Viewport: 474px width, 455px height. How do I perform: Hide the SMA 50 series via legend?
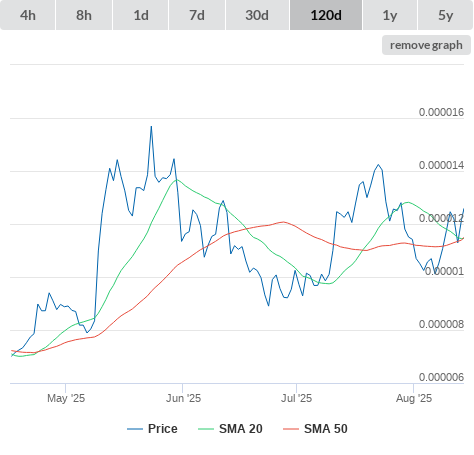(326, 429)
